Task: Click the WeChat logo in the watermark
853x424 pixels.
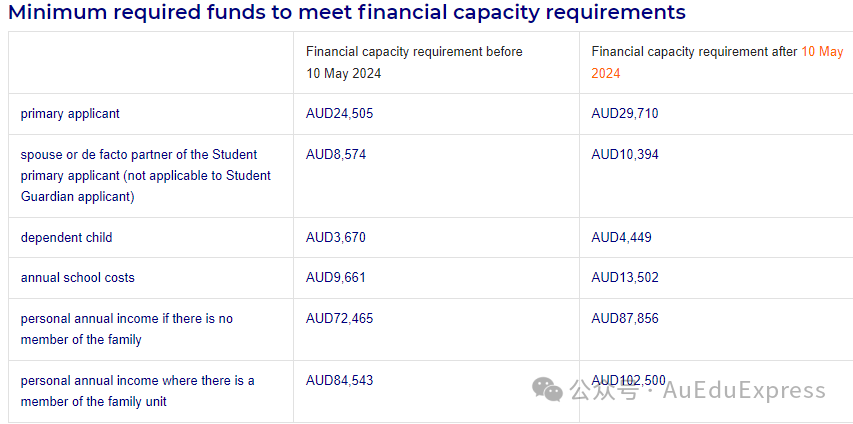Action: 547,388
